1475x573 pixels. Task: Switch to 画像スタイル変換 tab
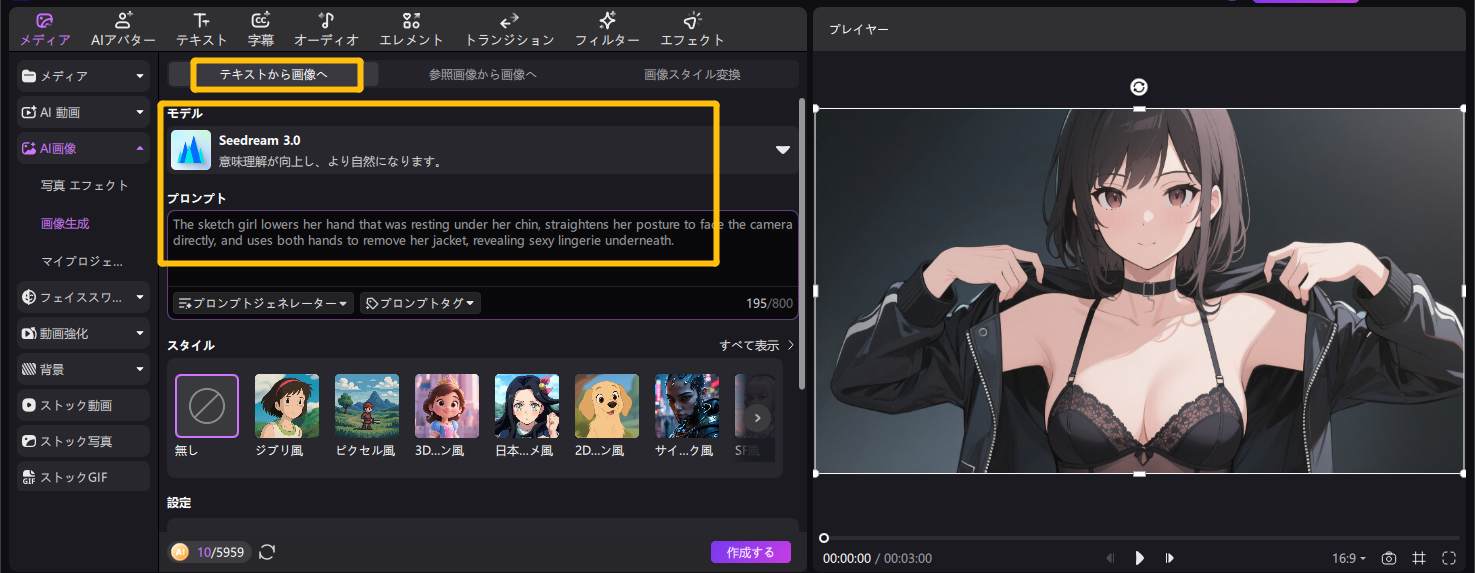(692, 74)
